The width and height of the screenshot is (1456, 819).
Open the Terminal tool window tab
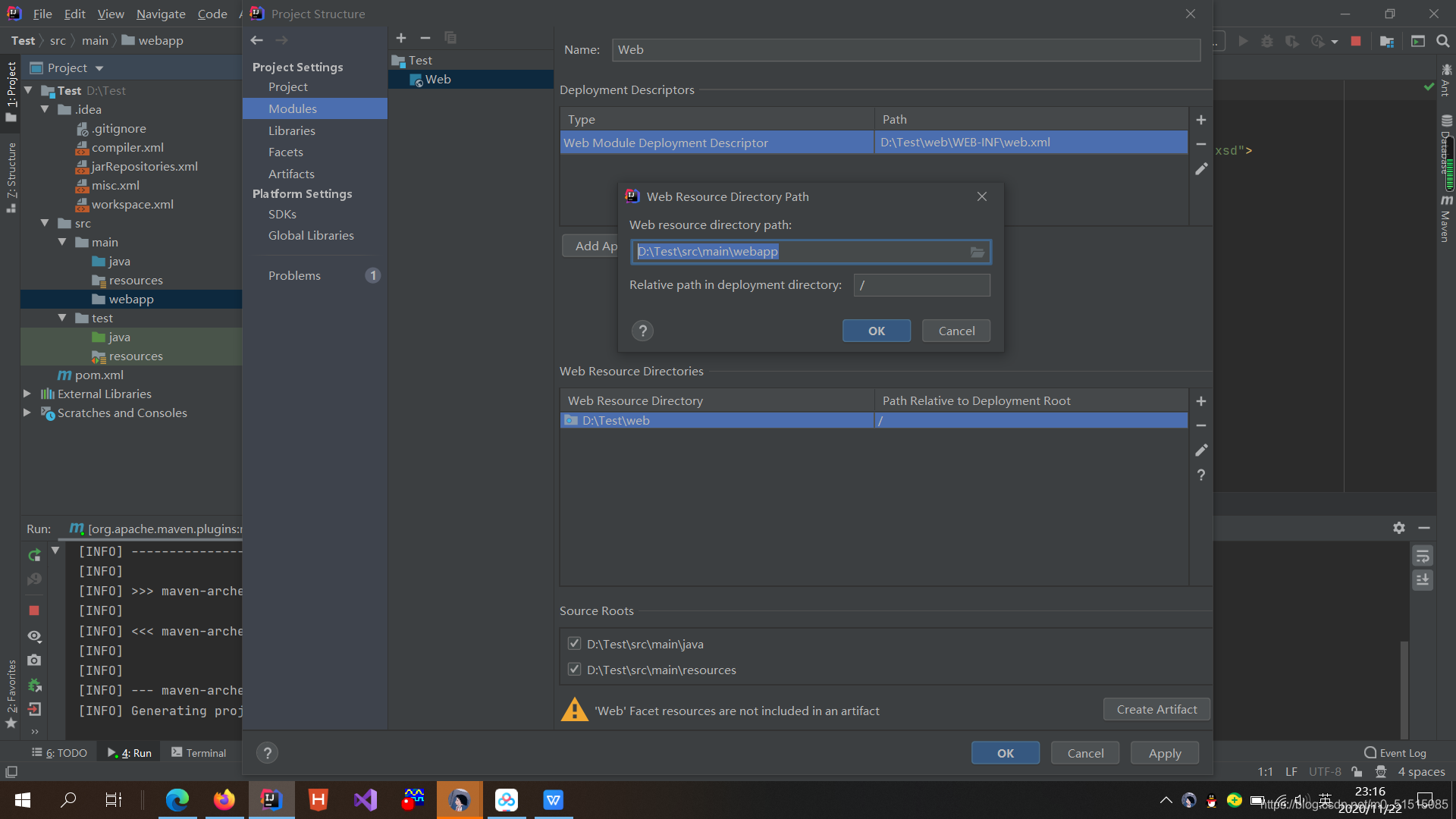tap(199, 753)
